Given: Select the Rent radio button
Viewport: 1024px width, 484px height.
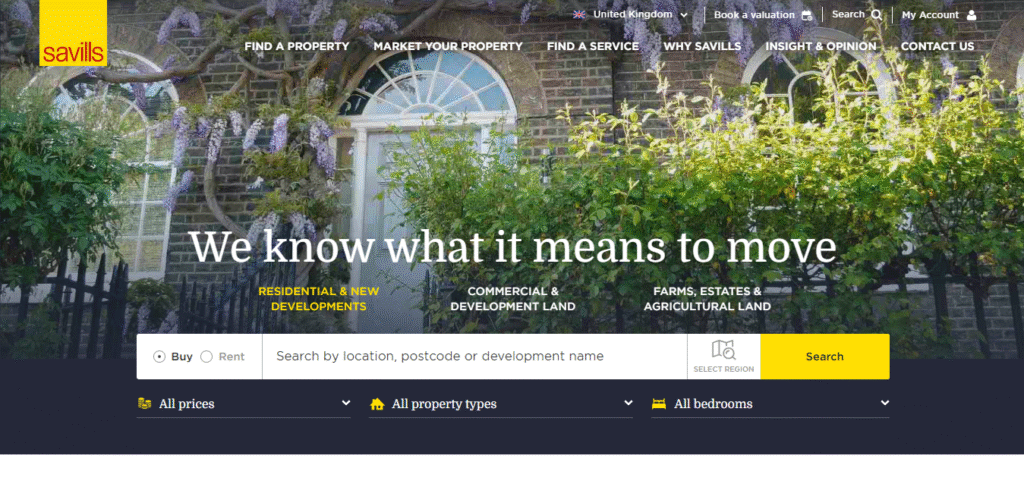Looking at the screenshot, I should pyautogui.click(x=206, y=357).
